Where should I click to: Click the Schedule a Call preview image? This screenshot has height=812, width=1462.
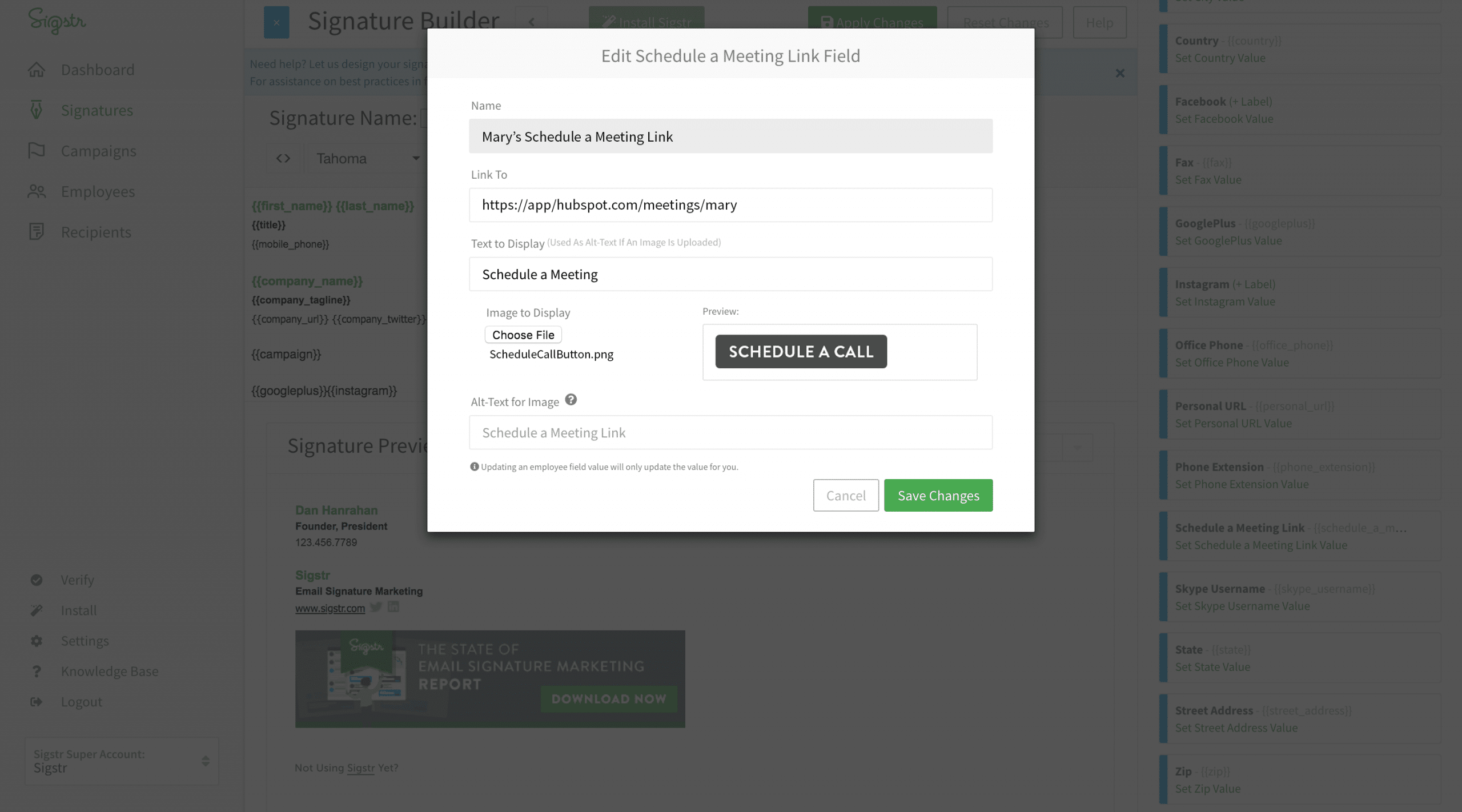801,351
